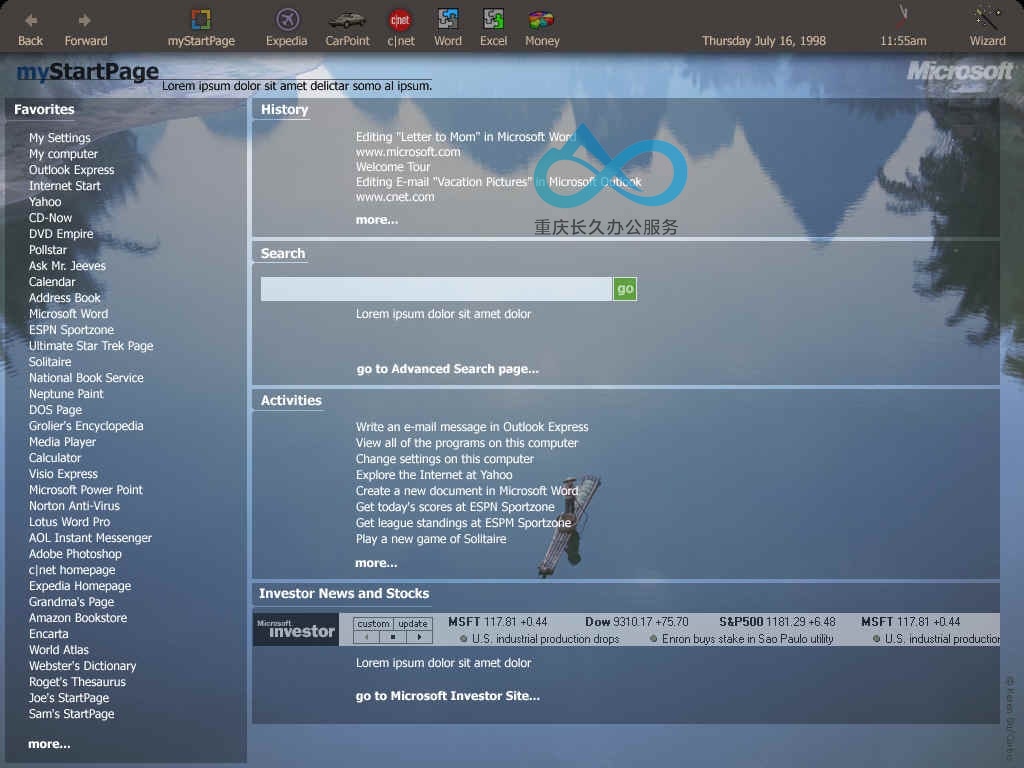Open www.cnet.com history entry
Viewport: 1024px width, 768px height.
395,197
